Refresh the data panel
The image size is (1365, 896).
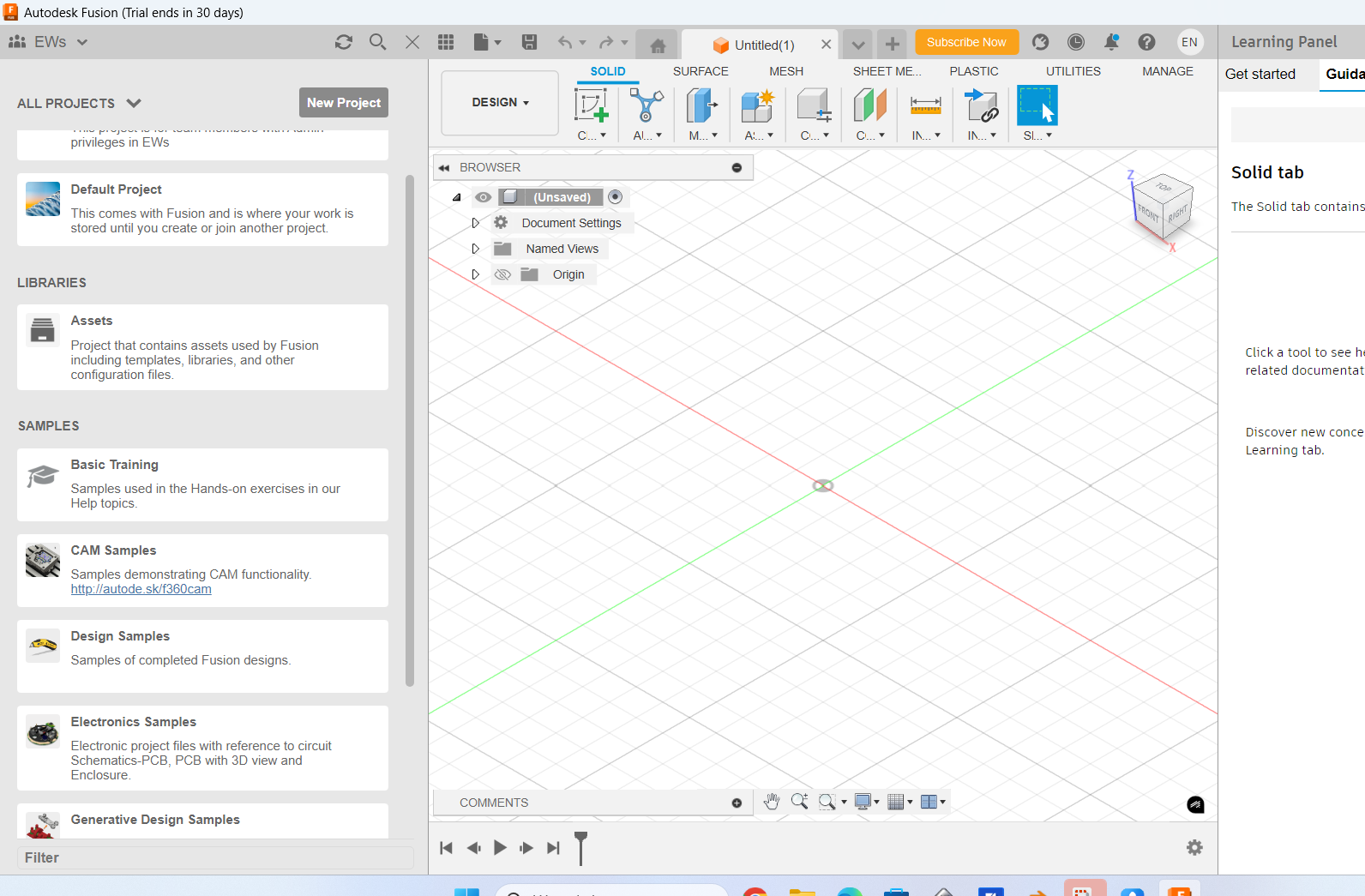point(344,42)
